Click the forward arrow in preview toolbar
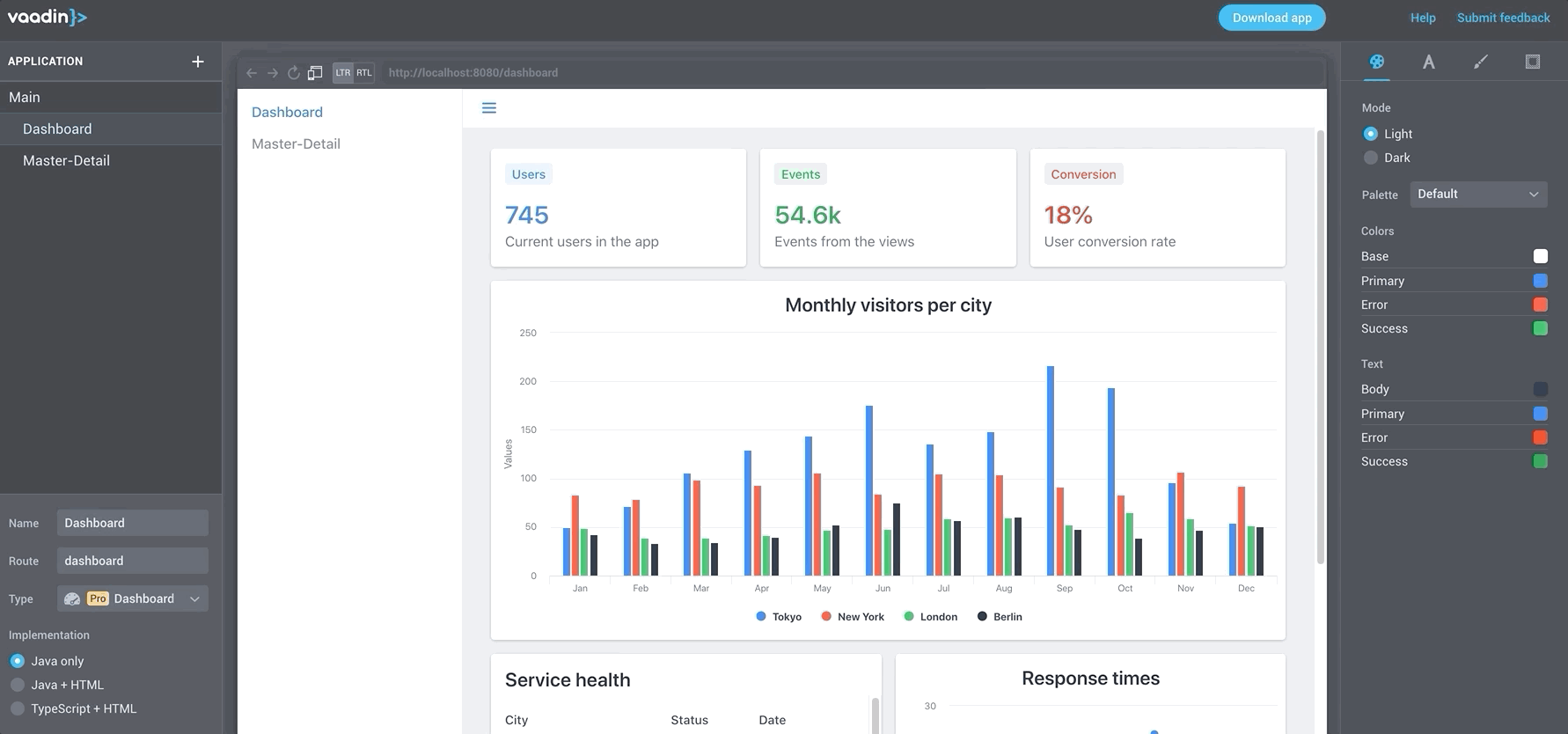This screenshot has width=1568, height=734. pyautogui.click(x=273, y=73)
